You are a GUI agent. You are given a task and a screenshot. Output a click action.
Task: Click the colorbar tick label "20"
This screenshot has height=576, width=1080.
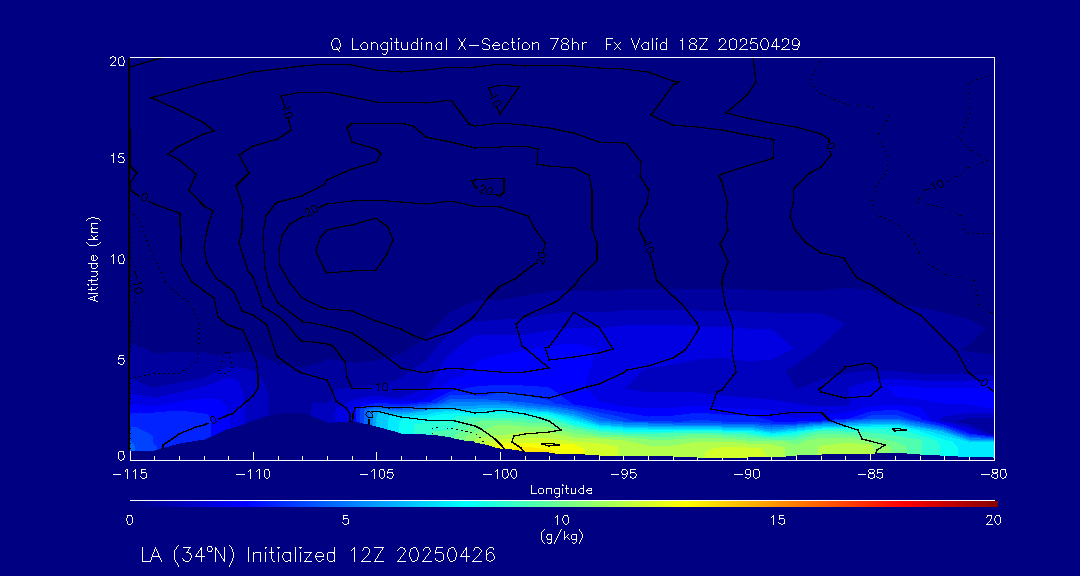click(993, 521)
